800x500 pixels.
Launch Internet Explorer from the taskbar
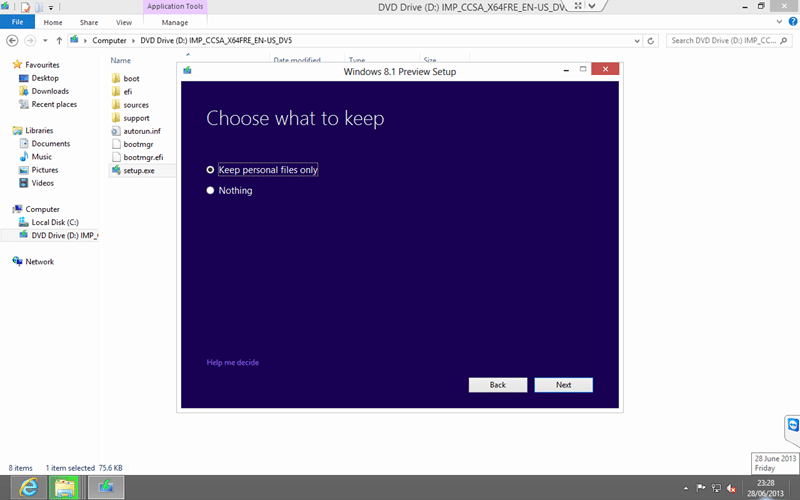(x=29, y=487)
